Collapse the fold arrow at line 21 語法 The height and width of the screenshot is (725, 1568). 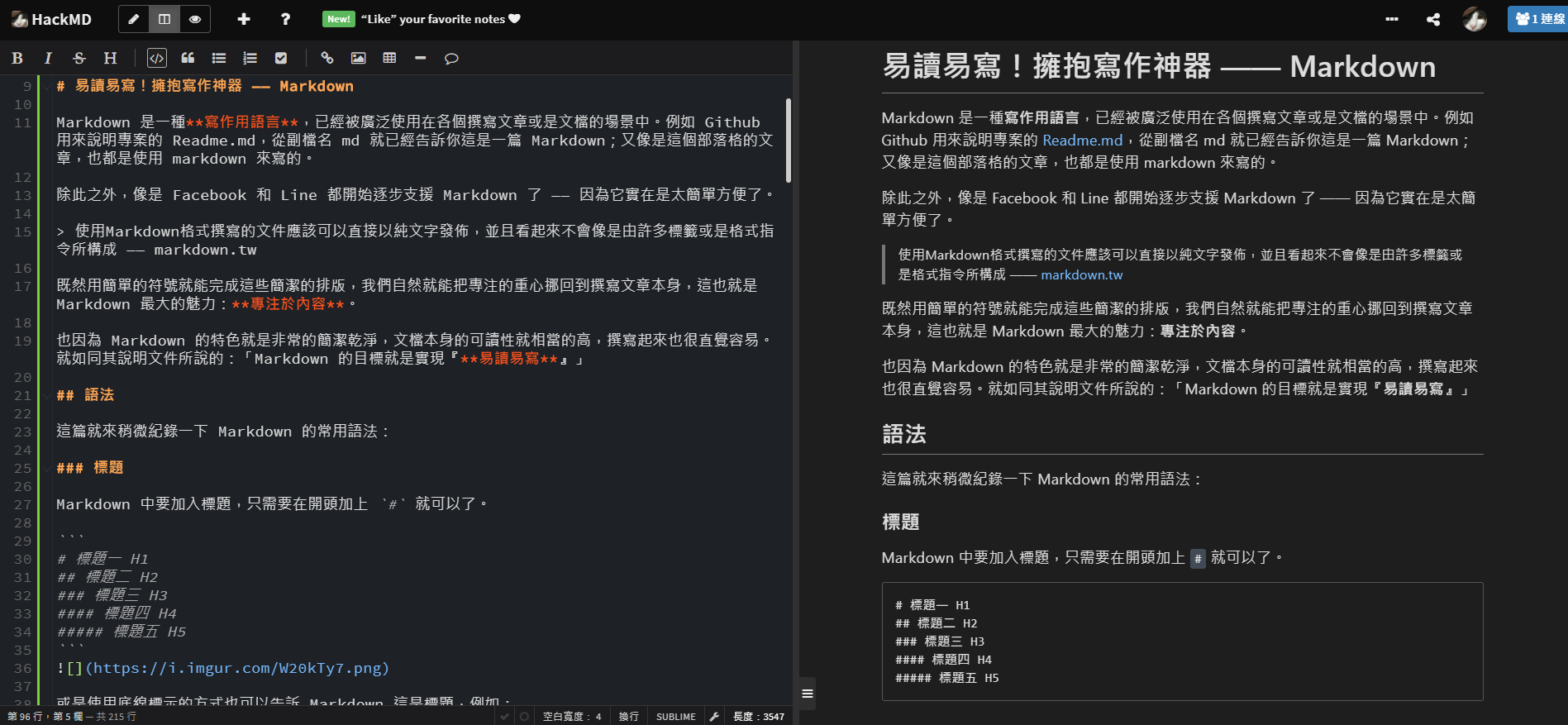click(x=46, y=395)
